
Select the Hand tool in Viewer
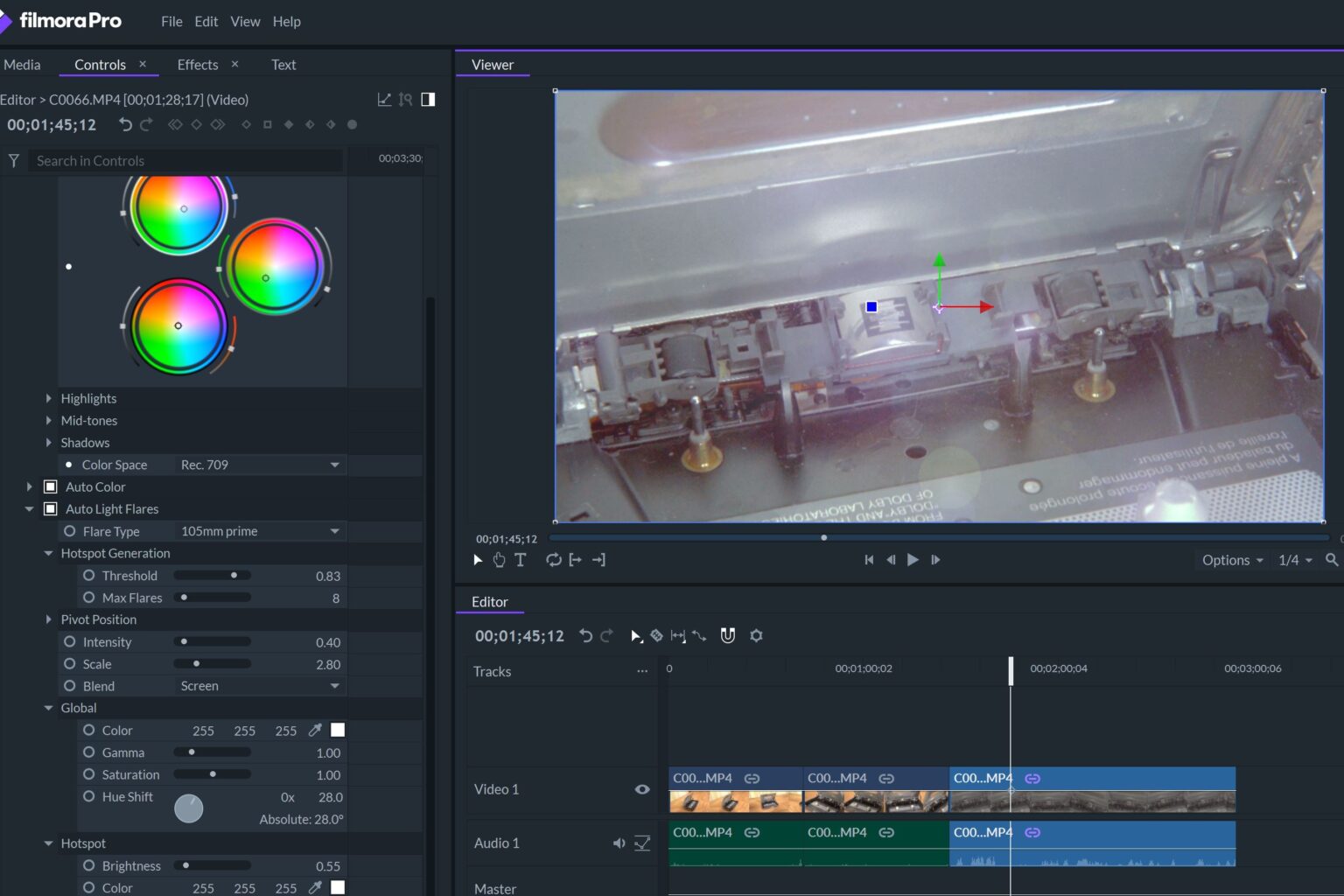tap(499, 560)
